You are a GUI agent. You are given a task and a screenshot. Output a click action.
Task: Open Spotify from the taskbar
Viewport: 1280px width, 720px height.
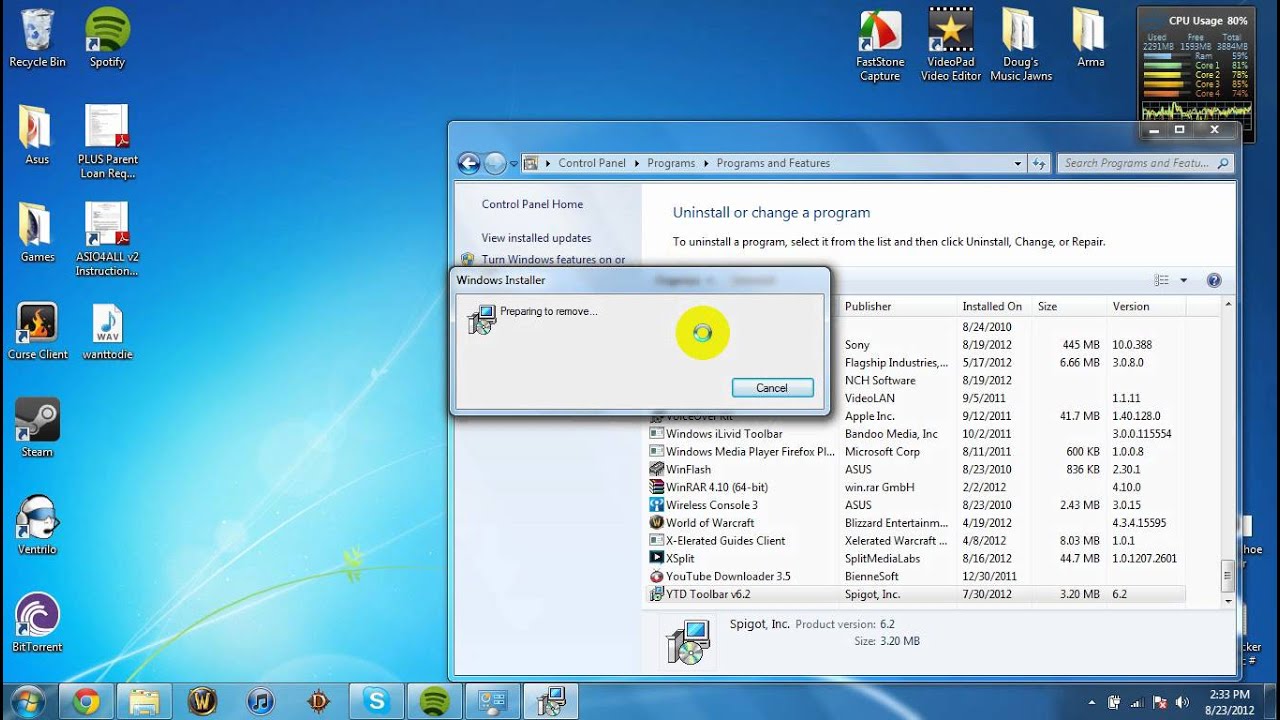click(434, 701)
